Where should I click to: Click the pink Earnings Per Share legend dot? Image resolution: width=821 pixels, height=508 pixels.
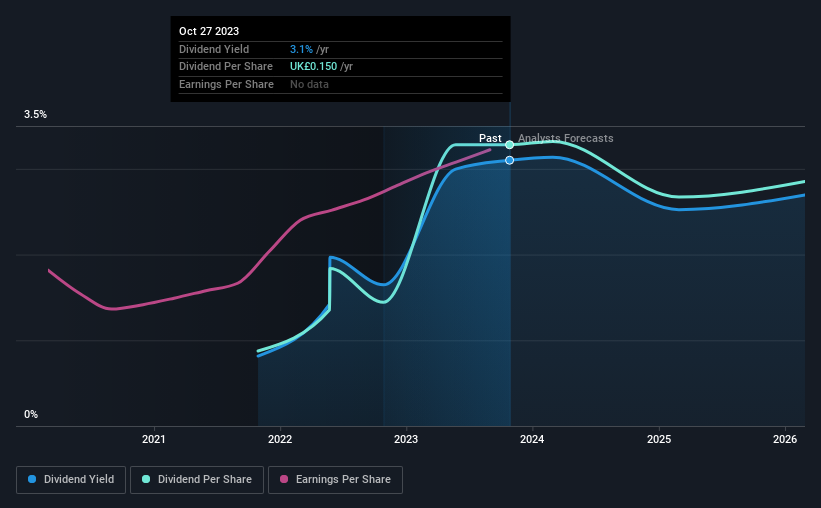pos(284,479)
